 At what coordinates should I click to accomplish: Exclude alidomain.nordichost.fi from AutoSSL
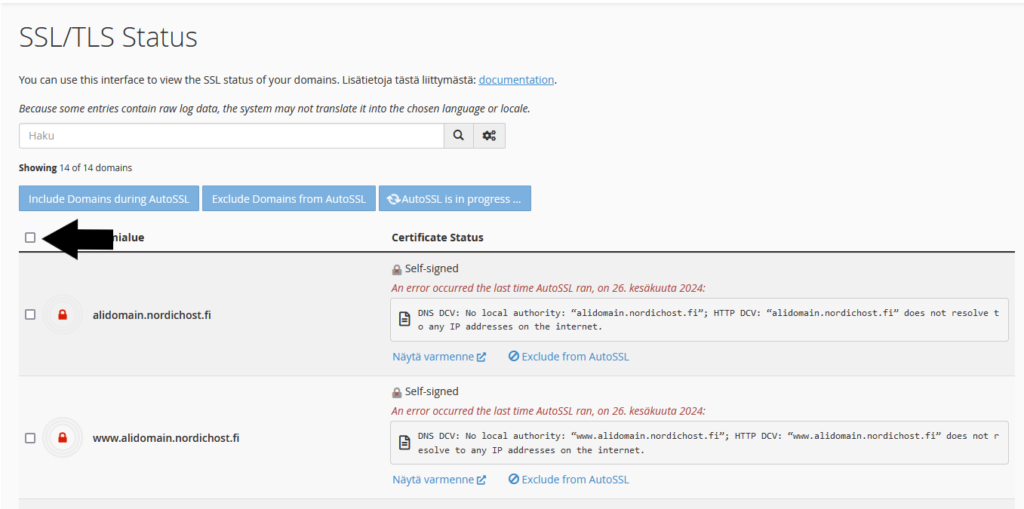568,356
